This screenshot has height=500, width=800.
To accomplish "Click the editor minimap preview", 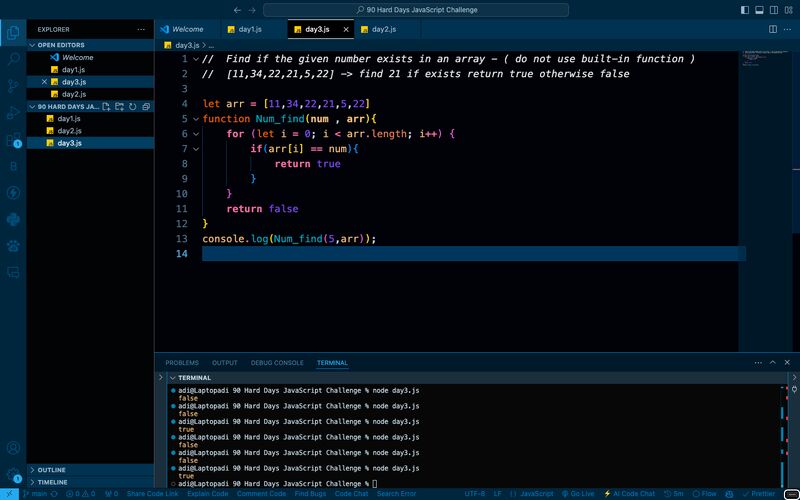I will pyautogui.click(x=765, y=58).
